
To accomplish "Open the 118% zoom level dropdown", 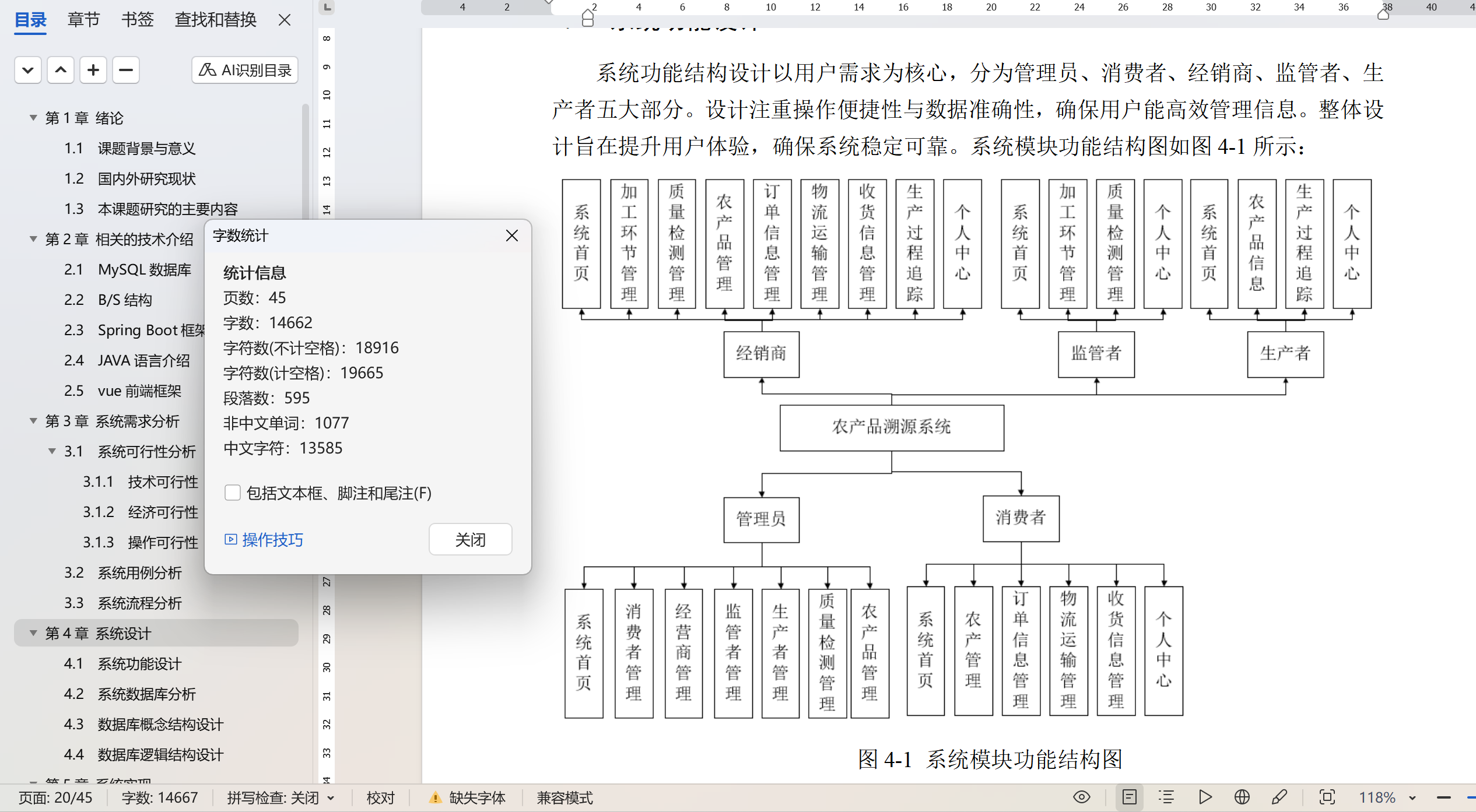I will 1412,798.
